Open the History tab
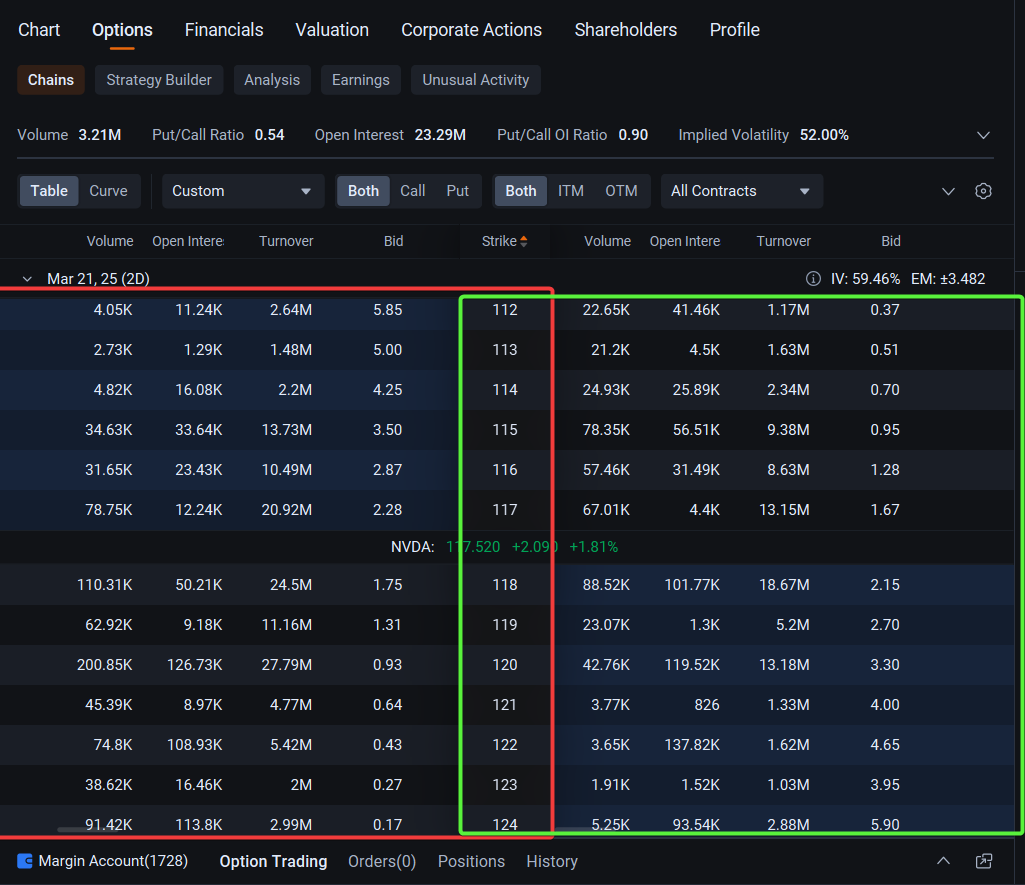This screenshot has height=885, width=1025. [x=552, y=861]
